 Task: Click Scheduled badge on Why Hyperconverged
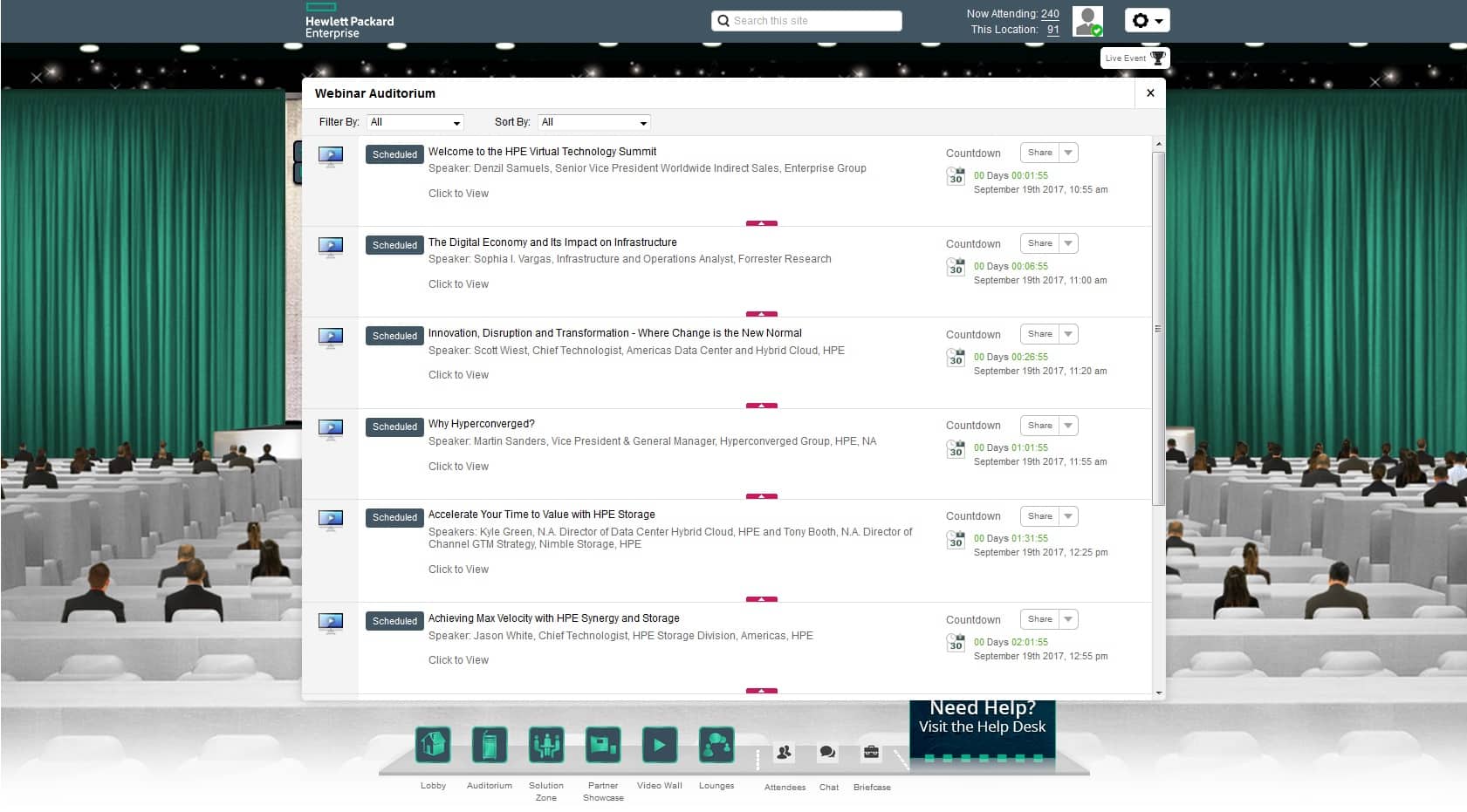tap(394, 426)
